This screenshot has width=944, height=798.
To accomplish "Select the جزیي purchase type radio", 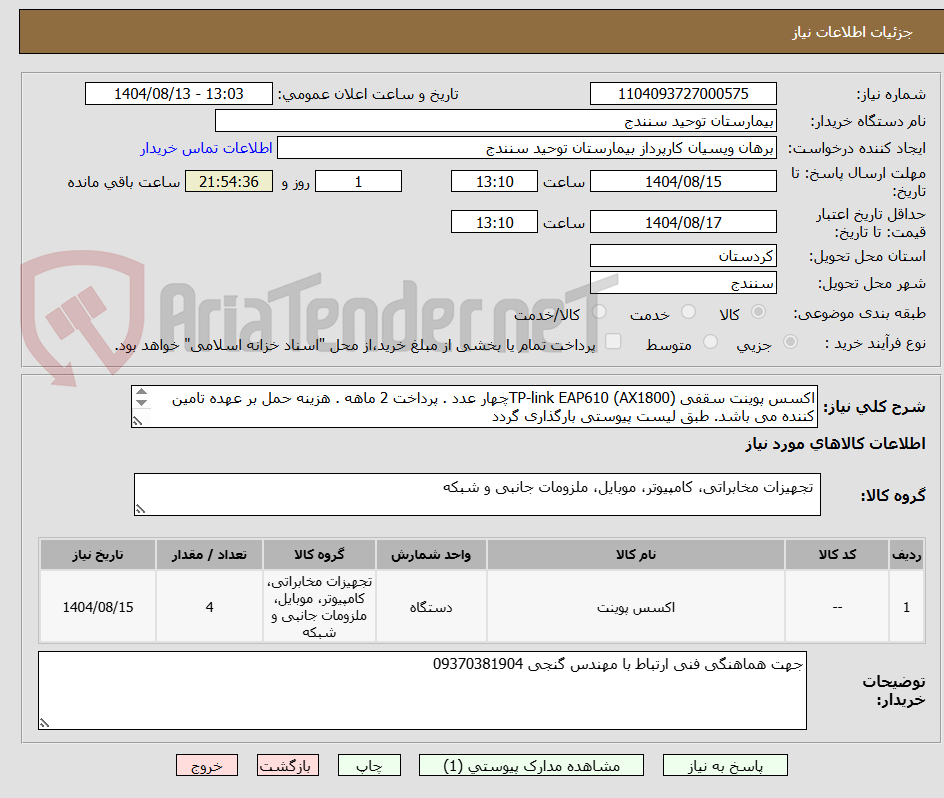I will tap(791, 340).
